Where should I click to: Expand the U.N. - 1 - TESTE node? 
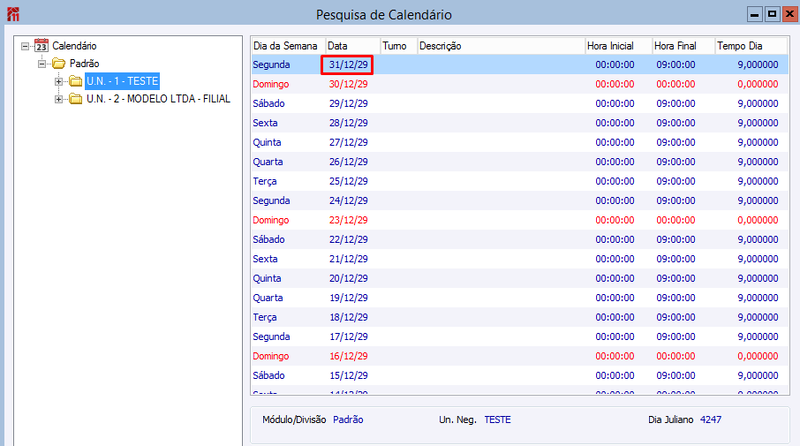59,82
